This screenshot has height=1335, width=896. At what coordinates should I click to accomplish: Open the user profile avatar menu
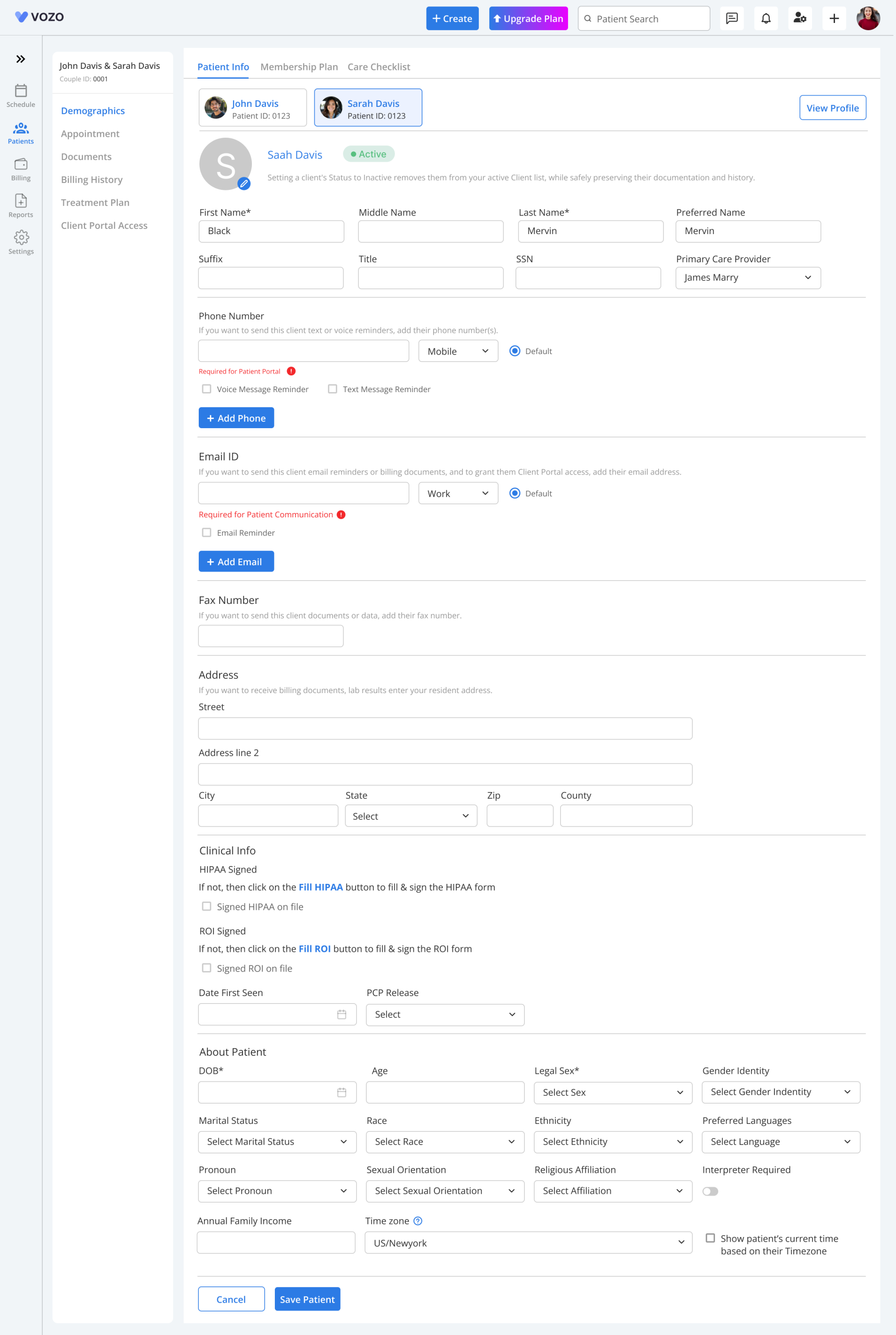click(868, 18)
